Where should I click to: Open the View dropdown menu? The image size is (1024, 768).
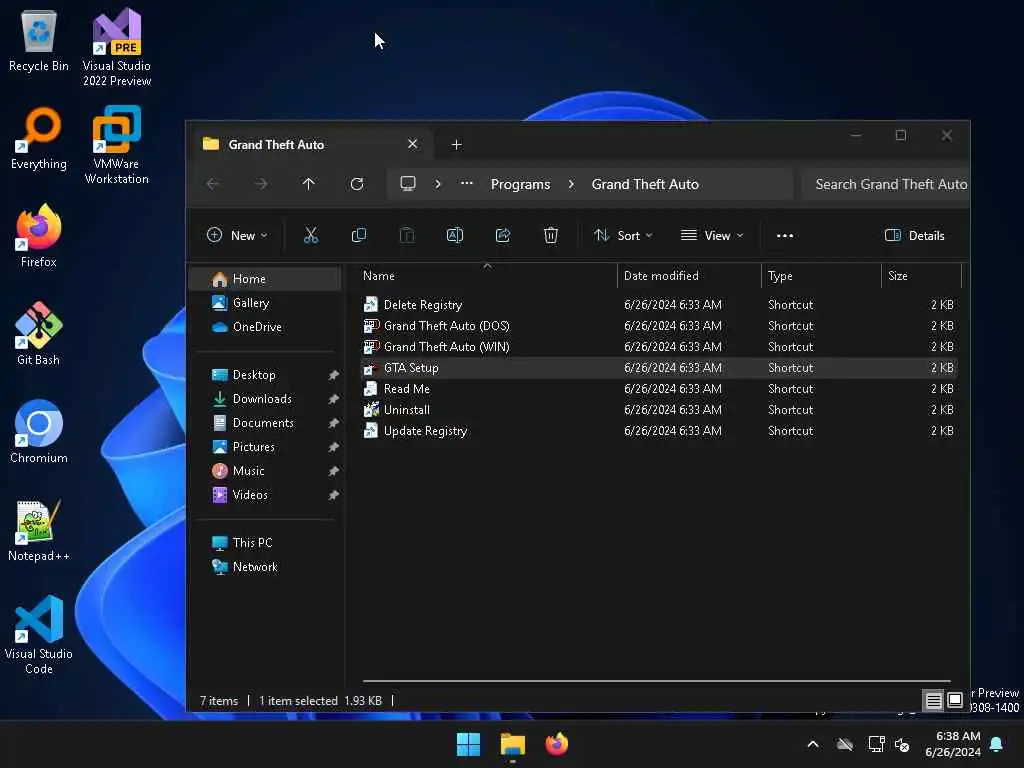pyautogui.click(x=712, y=236)
